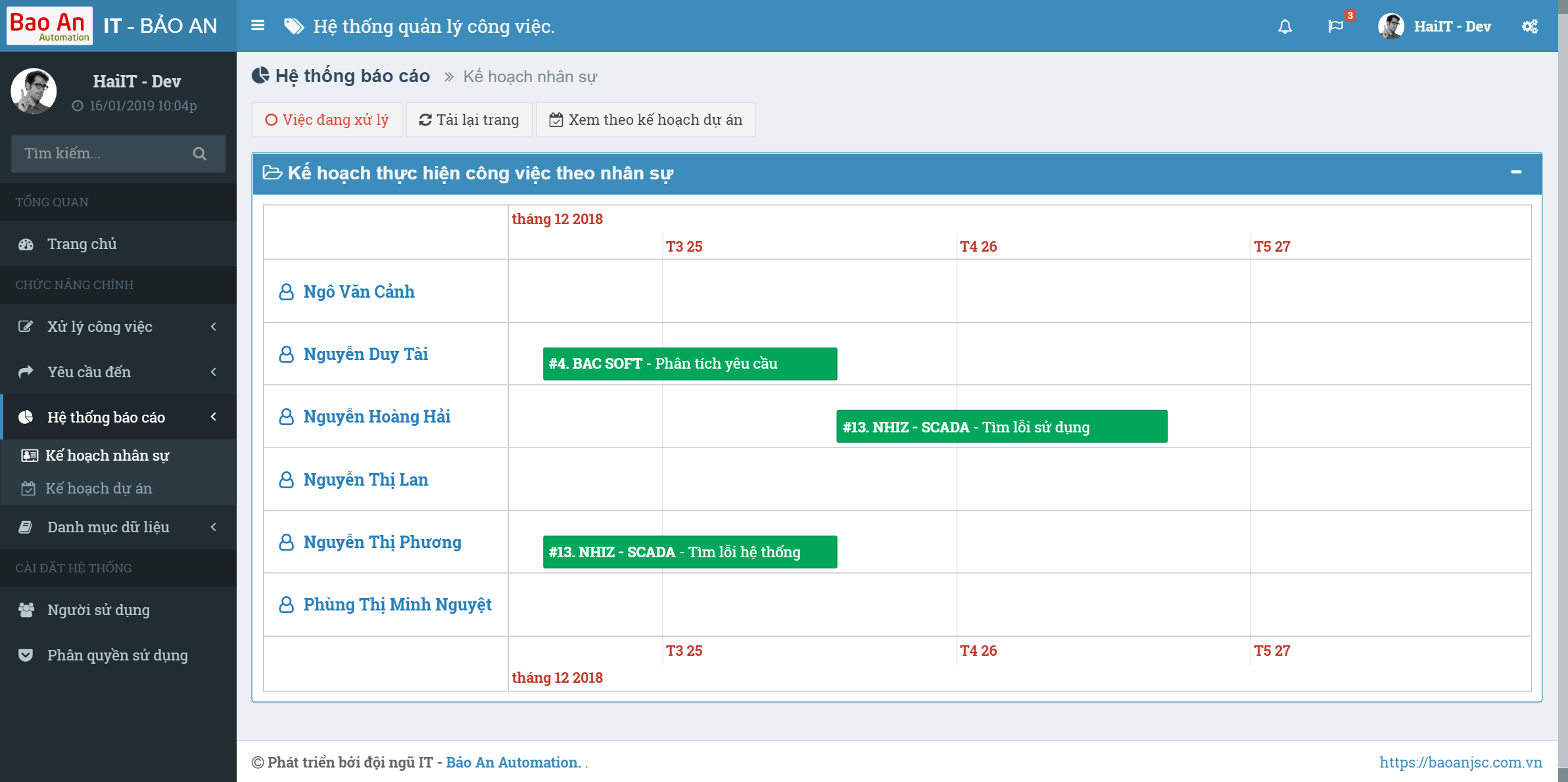Open the flag alerts with badge 3

[x=1335, y=26]
